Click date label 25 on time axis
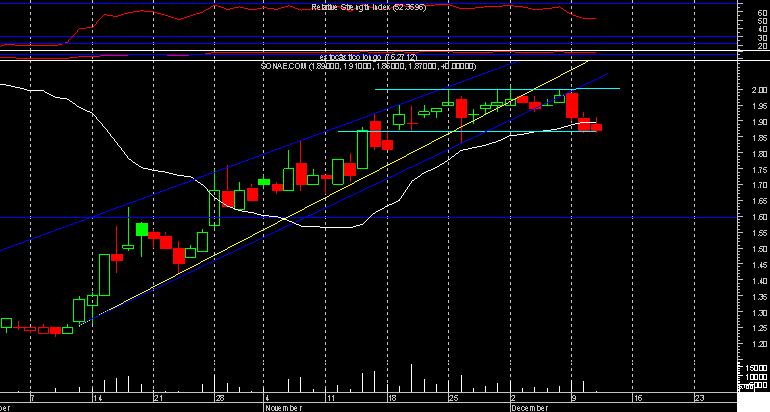This screenshot has height=412, width=770. point(453,398)
